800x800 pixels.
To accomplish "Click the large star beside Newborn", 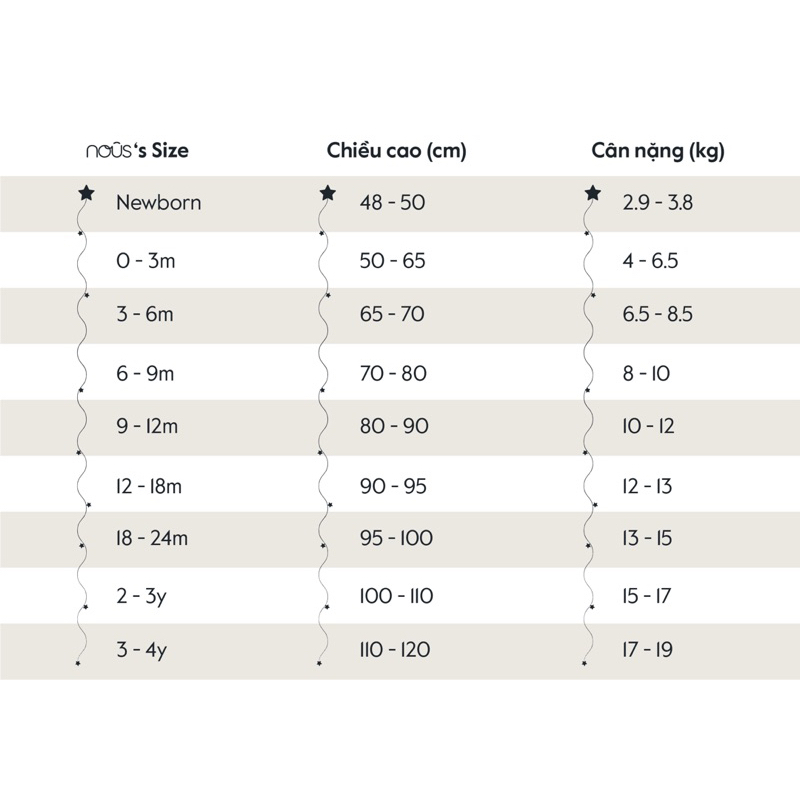I will 87,192.
